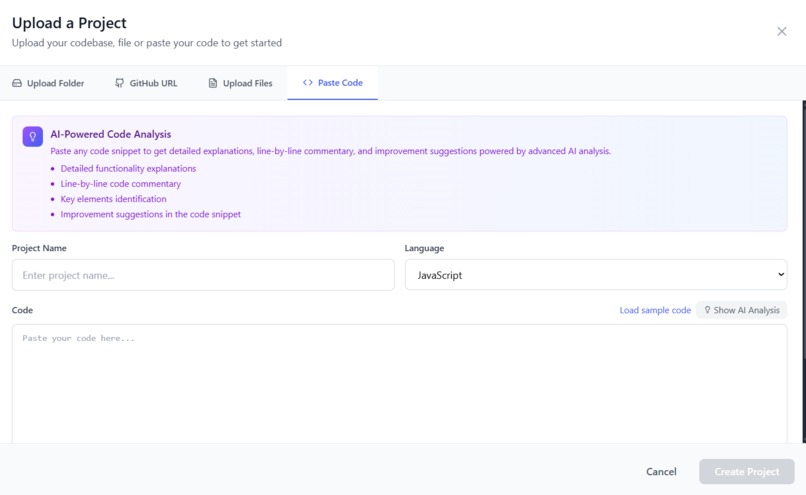Click the lightbulb AI-Powered Code Analysis icon

(x=32, y=137)
